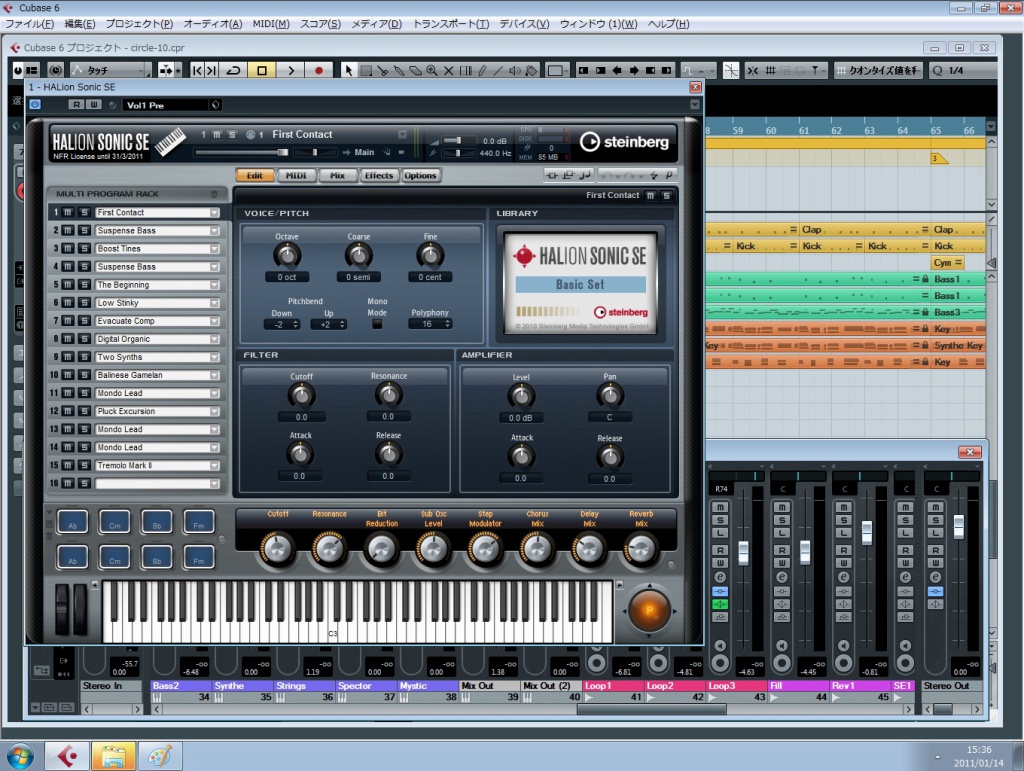Toggle the Cycle loop button
Viewport: 1024px width, 771px height.
pyautogui.click(x=234, y=71)
